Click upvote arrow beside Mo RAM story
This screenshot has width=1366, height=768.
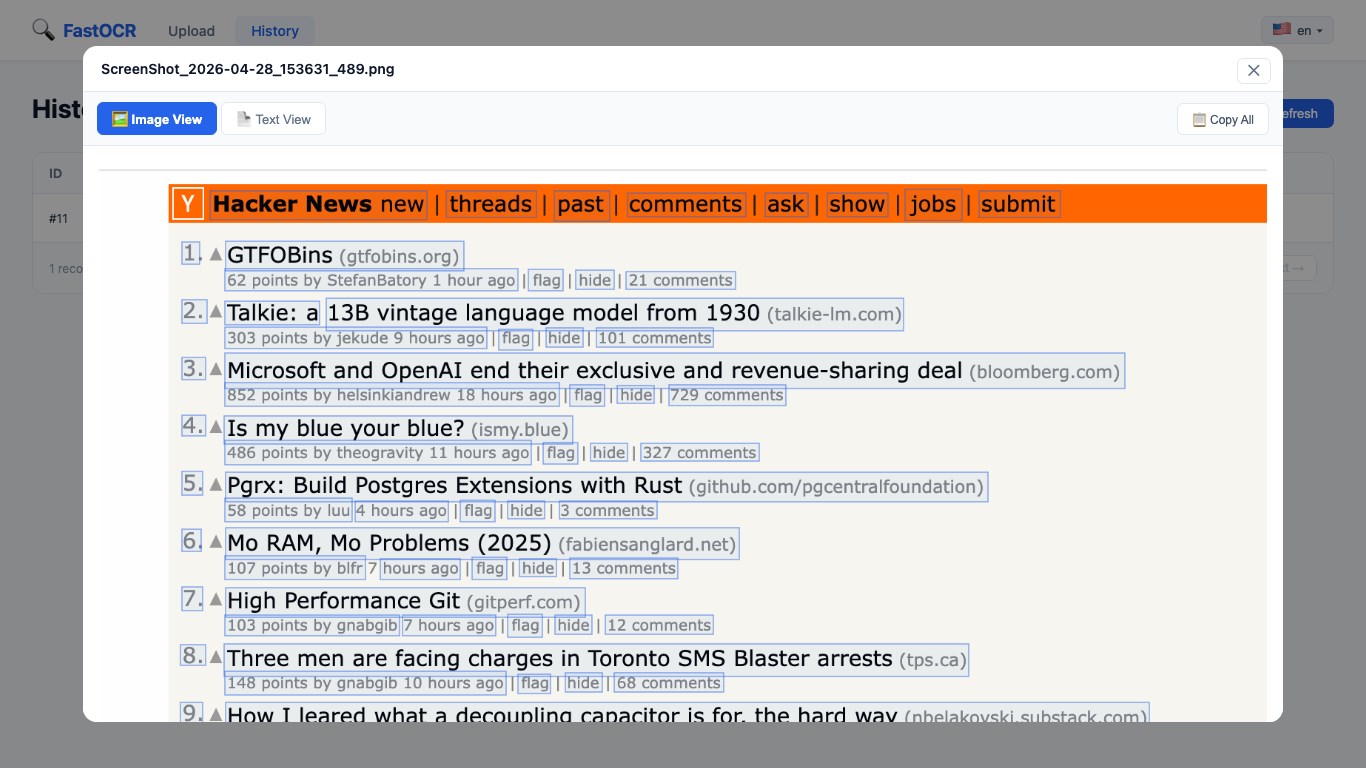[x=215, y=542]
